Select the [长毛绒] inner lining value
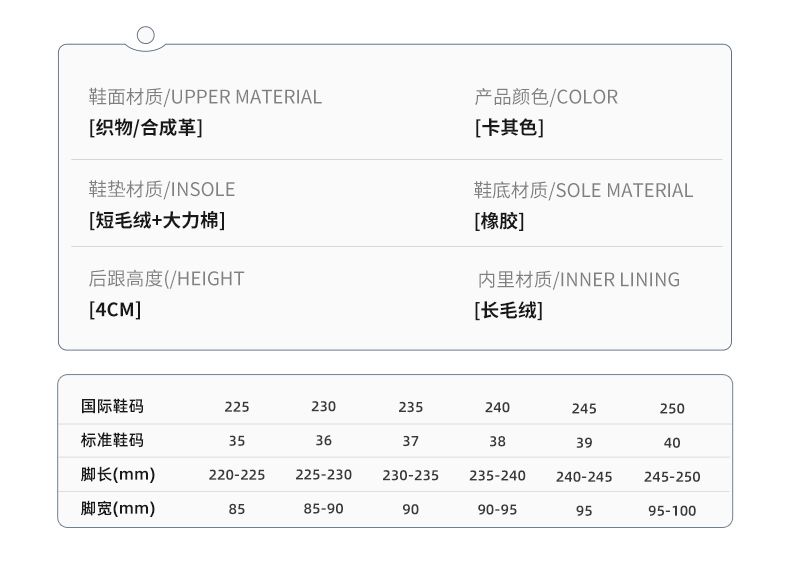Screen dimensions: 790x566 click(508, 310)
